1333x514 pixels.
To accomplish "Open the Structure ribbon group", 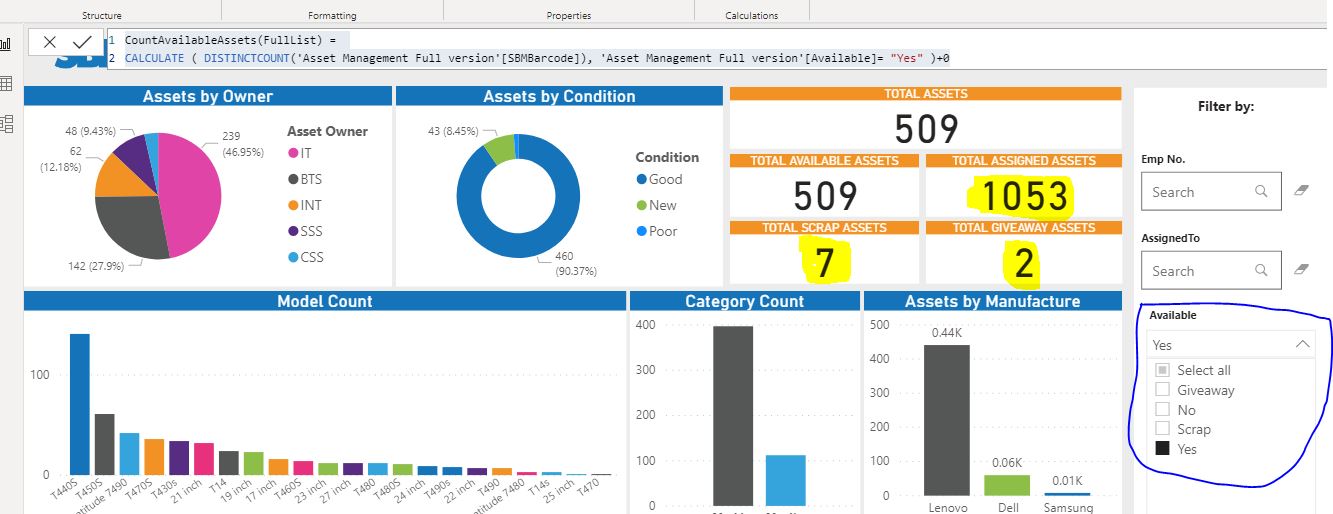I will [x=102, y=15].
